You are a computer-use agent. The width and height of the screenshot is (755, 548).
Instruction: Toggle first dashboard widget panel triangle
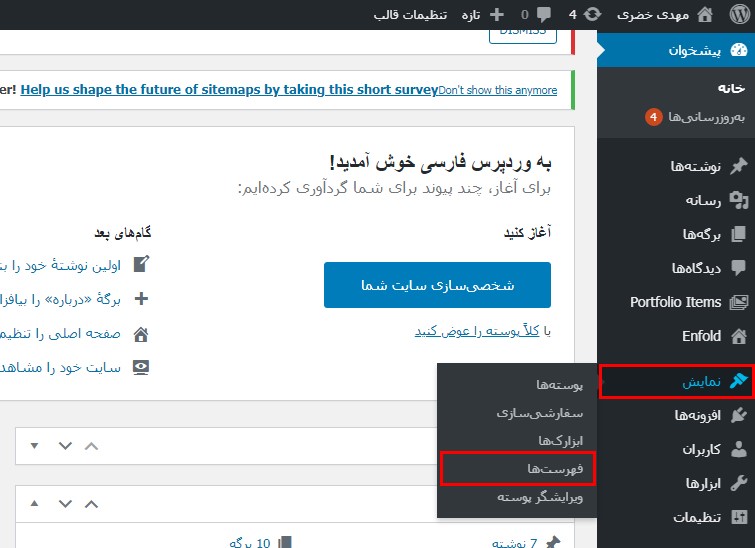click(34, 446)
